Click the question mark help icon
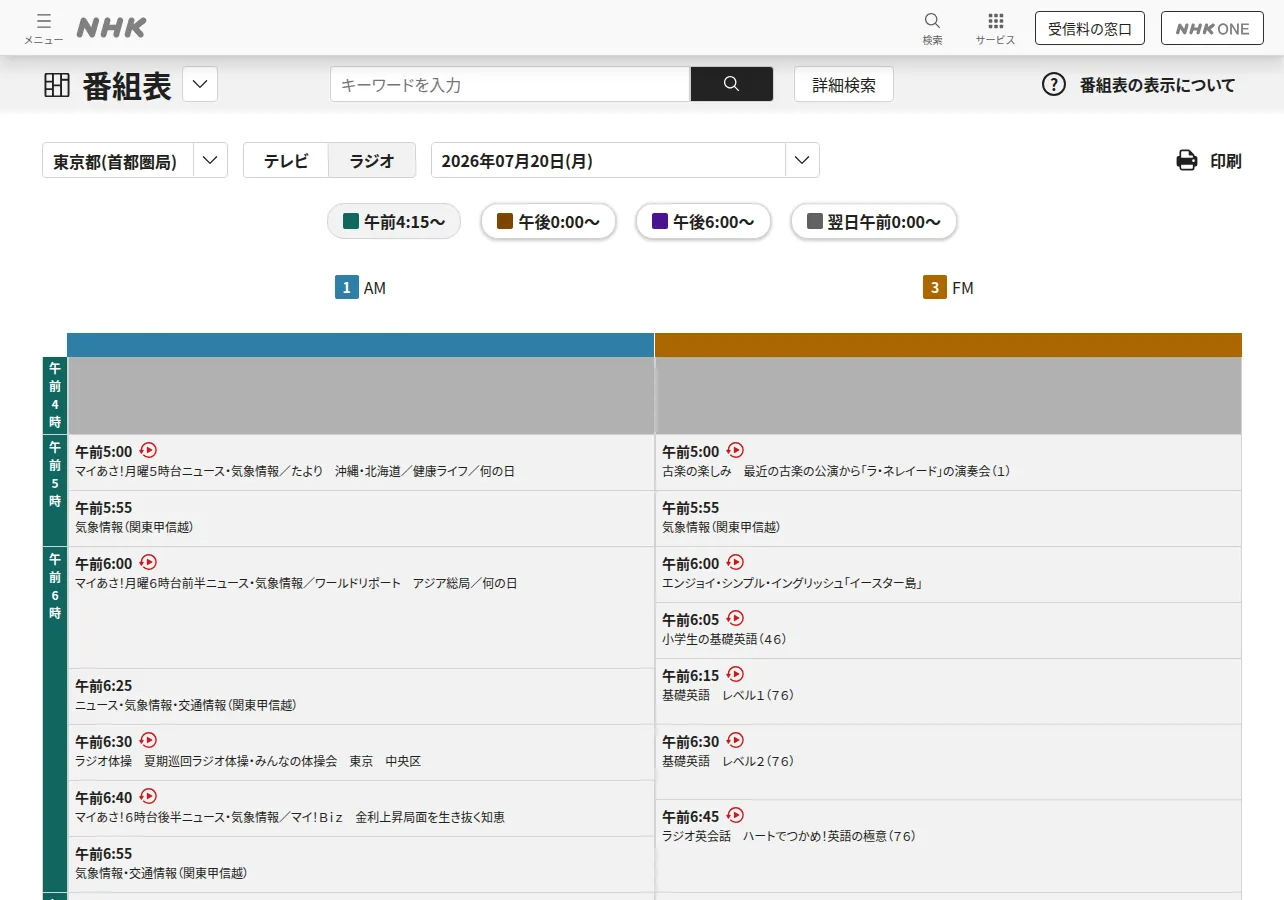The height and width of the screenshot is (900, 1284). point(1054,84)
